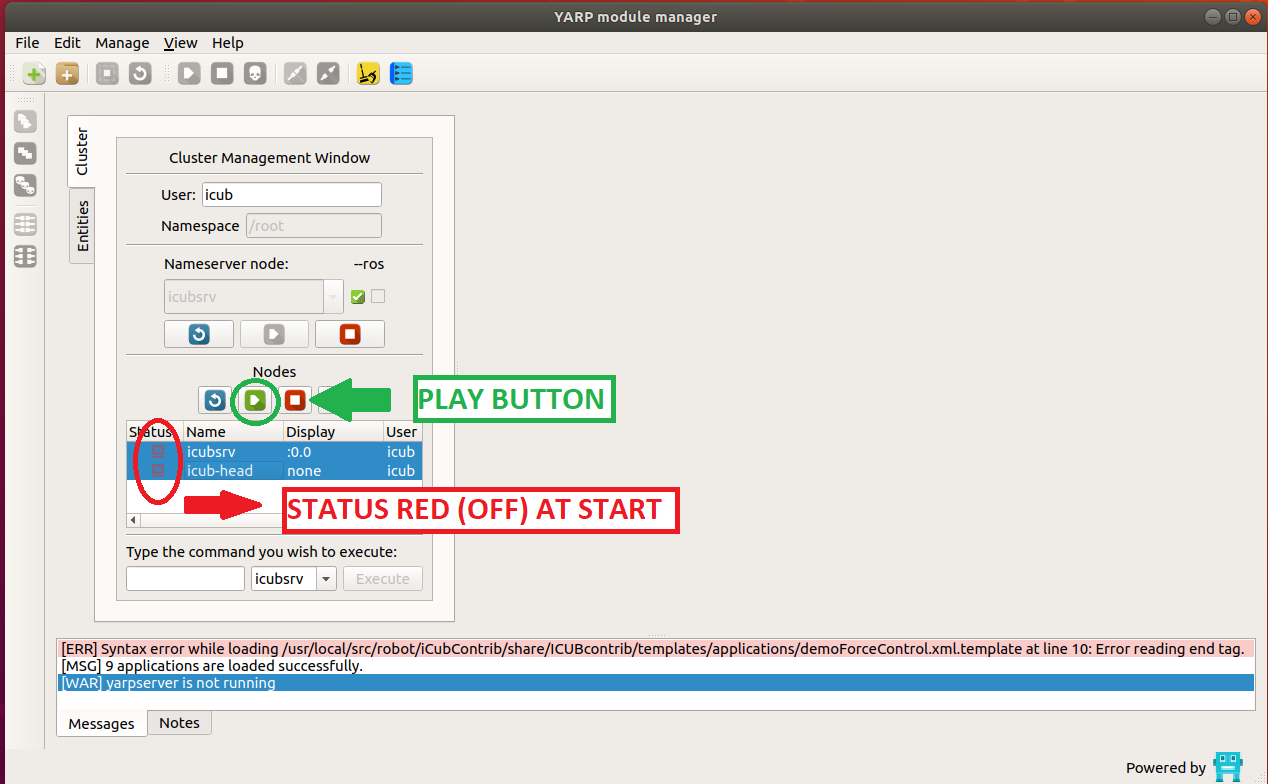Uncheck the green checked nameserver checkbox

358,297
